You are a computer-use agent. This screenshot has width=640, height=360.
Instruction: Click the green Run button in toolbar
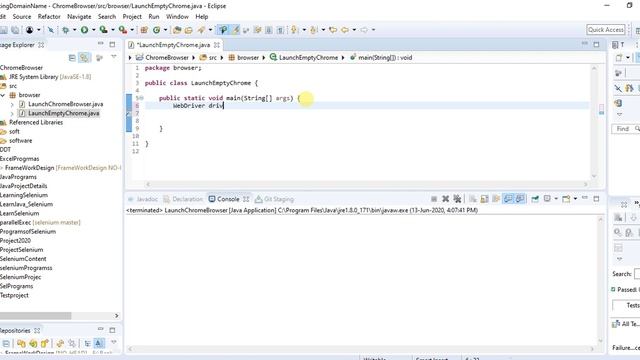(x=84, y=30)
